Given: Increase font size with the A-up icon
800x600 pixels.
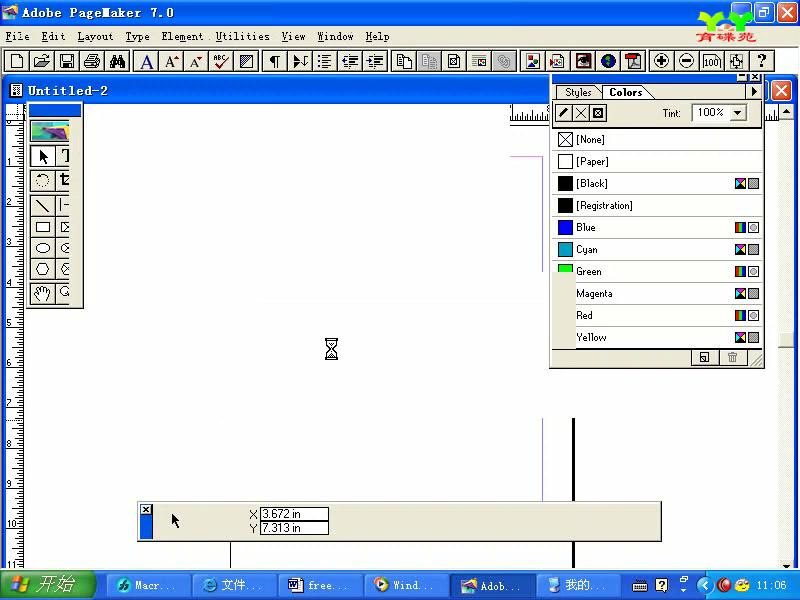Looking at the screenshot, I should tap(171, 62).
